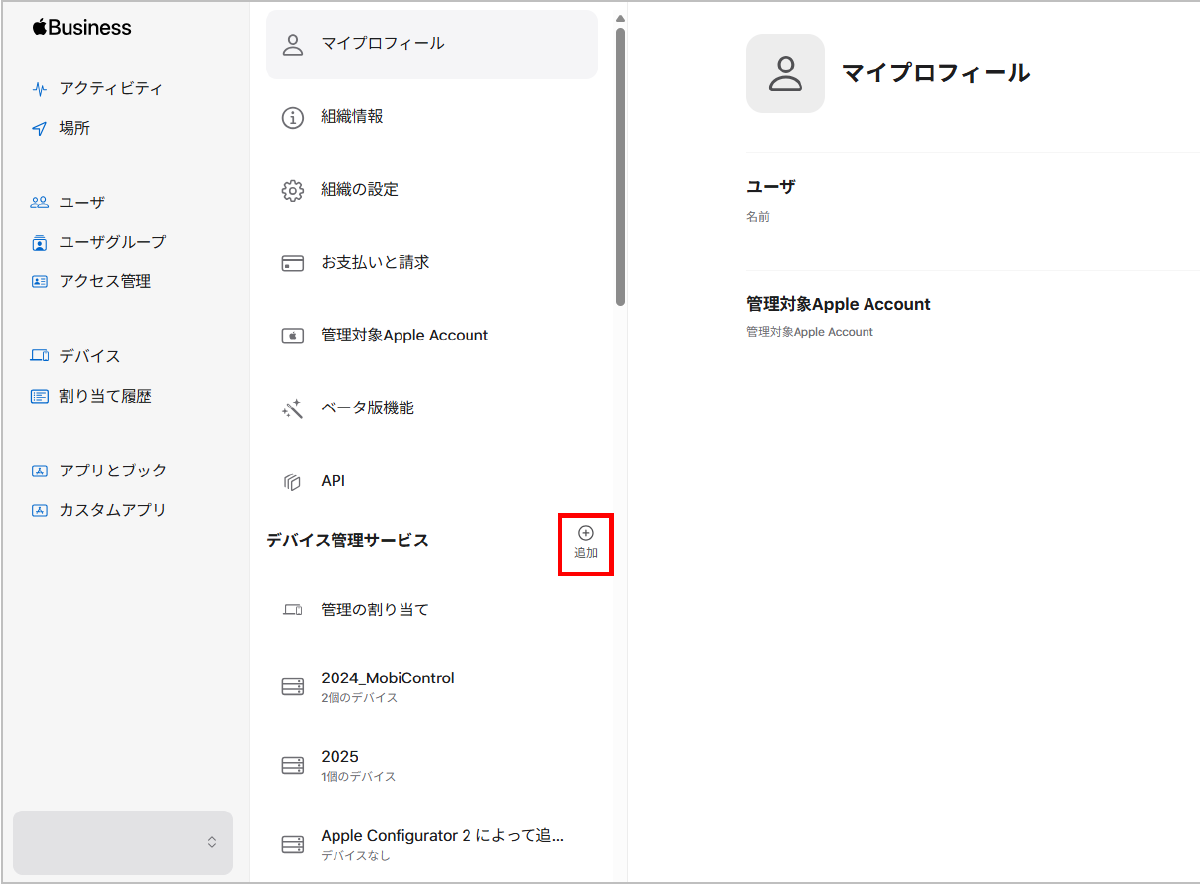The height and width of the screenshot is (884, 1200).
Task: Click the Apple Business logo
Action: click(x=82, y=28)
